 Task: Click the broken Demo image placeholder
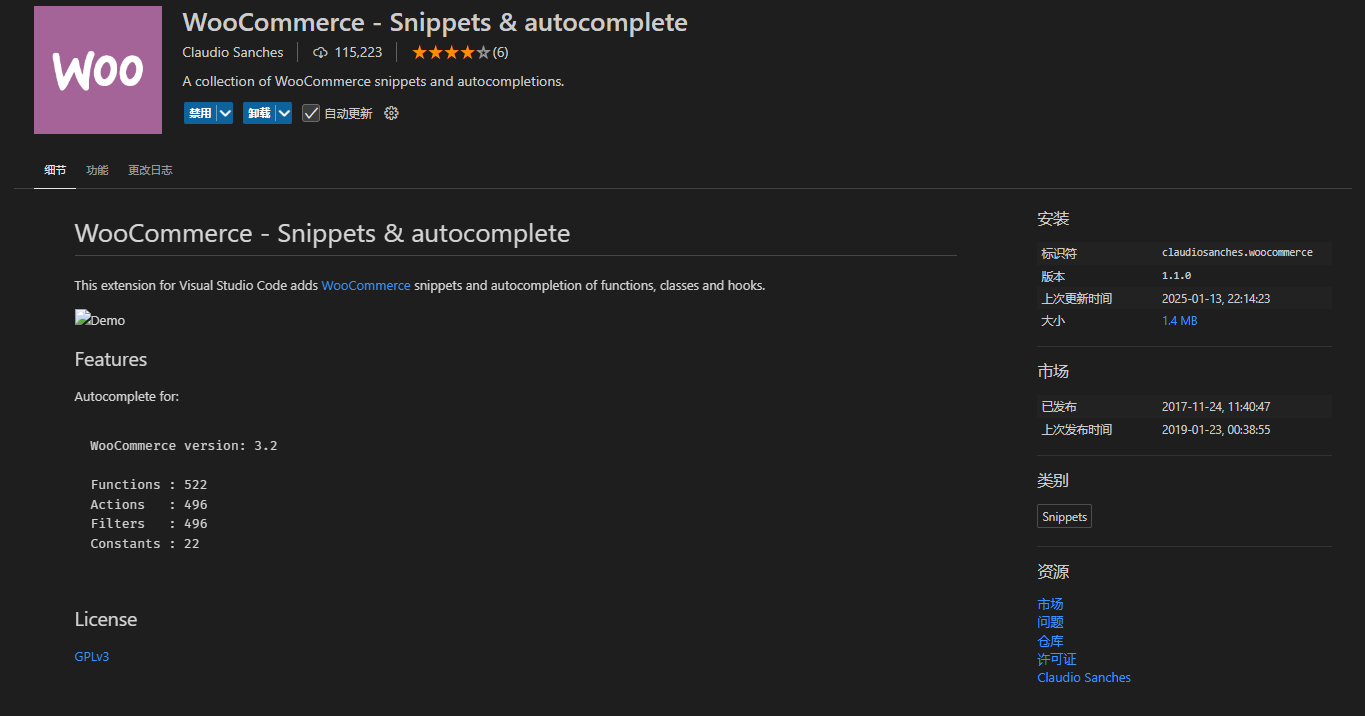[x=100, y=320]
